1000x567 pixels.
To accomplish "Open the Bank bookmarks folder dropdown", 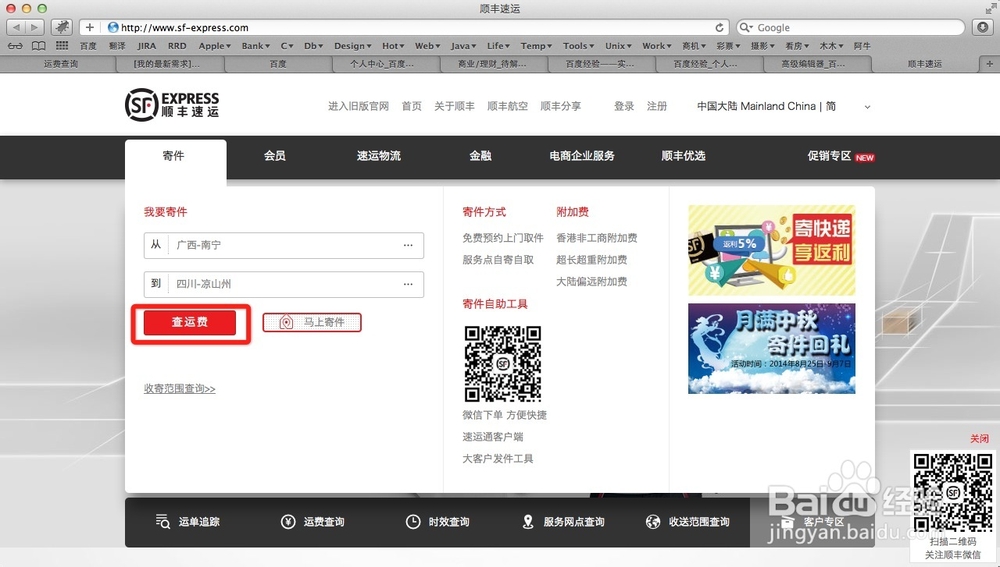I will 256,46.
